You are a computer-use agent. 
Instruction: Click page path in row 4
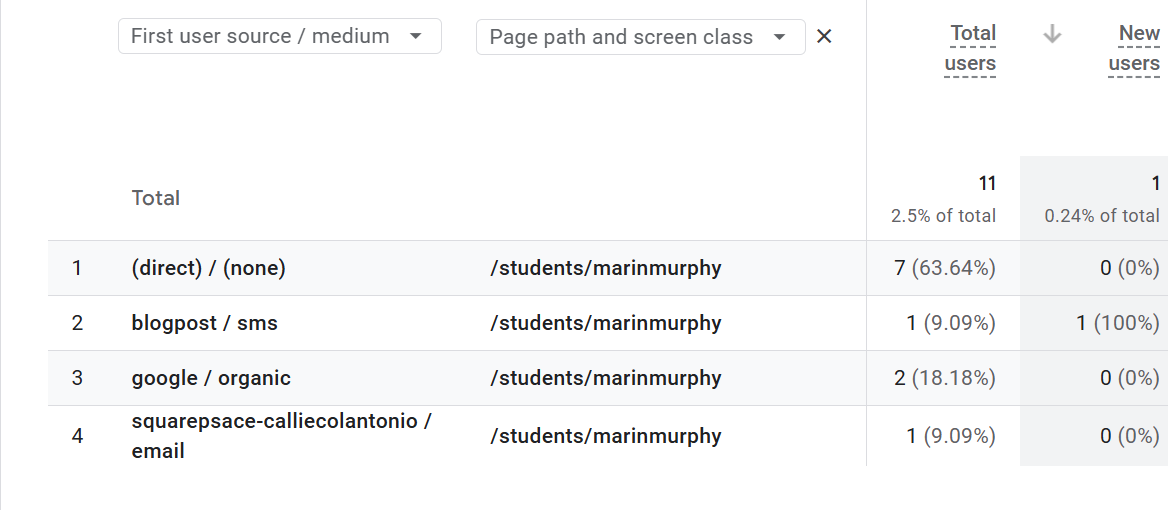pos(605,436)
